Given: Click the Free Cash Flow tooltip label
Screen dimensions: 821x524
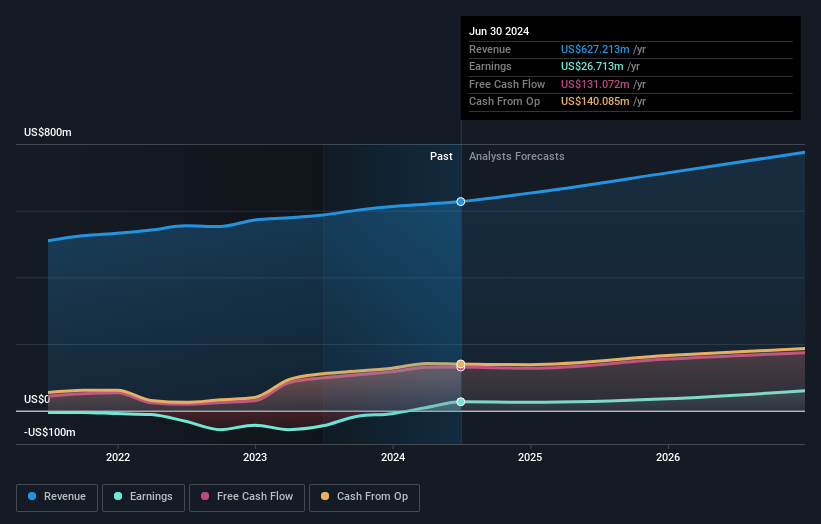Looking at the screenshot, I should (507, 84).
